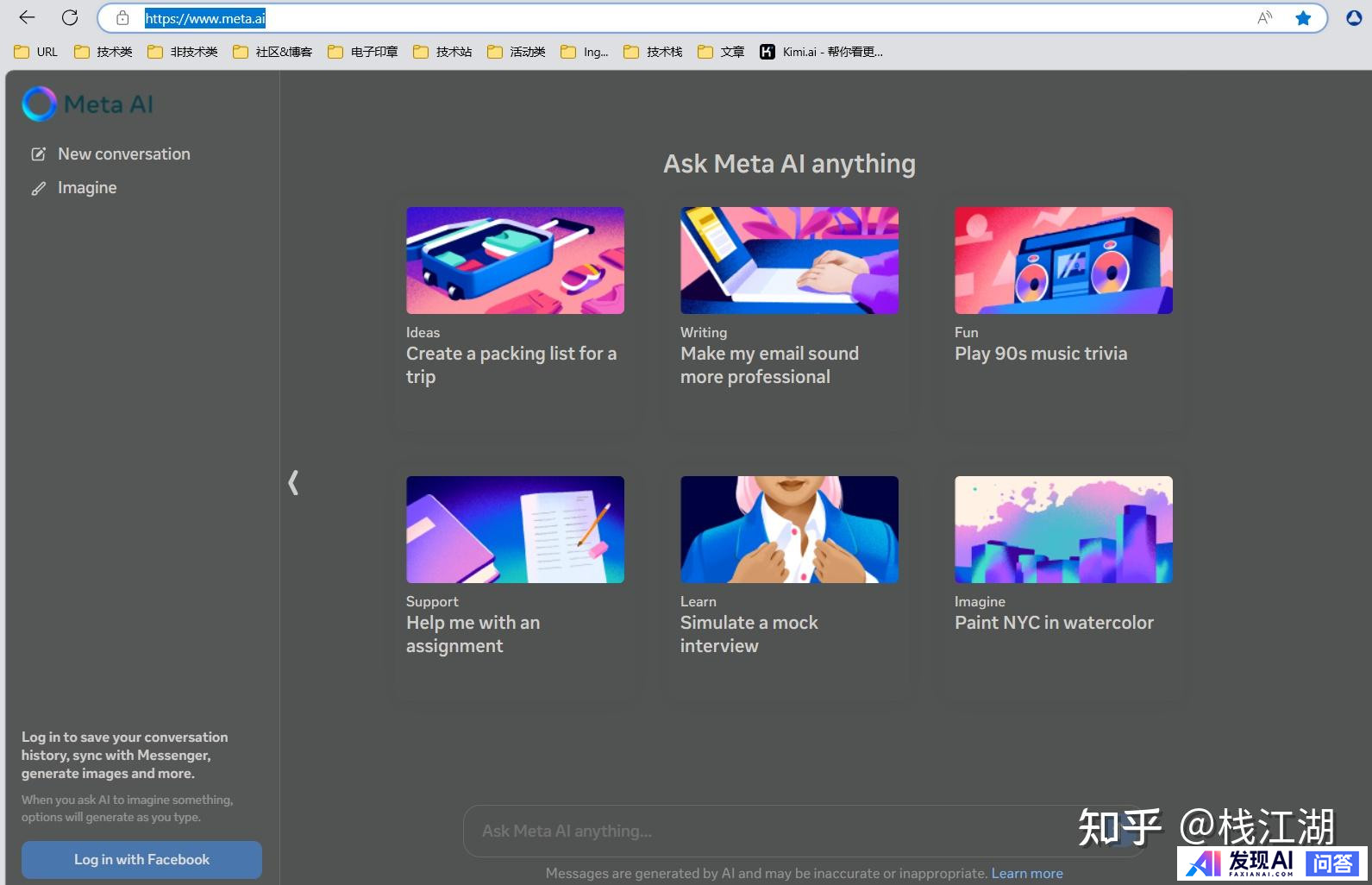Click the Imagine brush icon
Screen dimensions: 1372x885
point(38,188)
